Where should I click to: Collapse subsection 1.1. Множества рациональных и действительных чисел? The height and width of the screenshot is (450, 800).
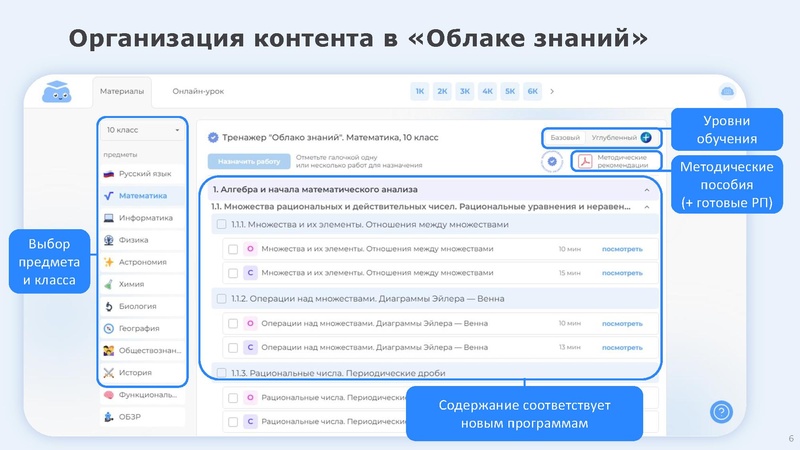tap(646, 207)
